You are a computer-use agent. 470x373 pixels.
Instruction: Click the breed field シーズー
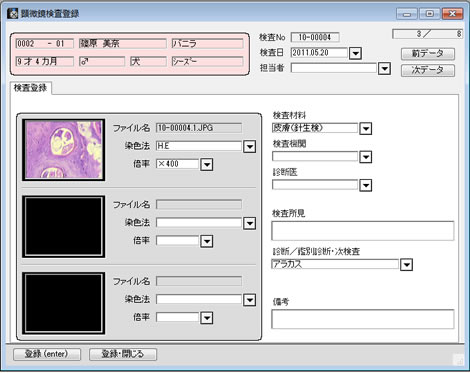tap(207, 61)
